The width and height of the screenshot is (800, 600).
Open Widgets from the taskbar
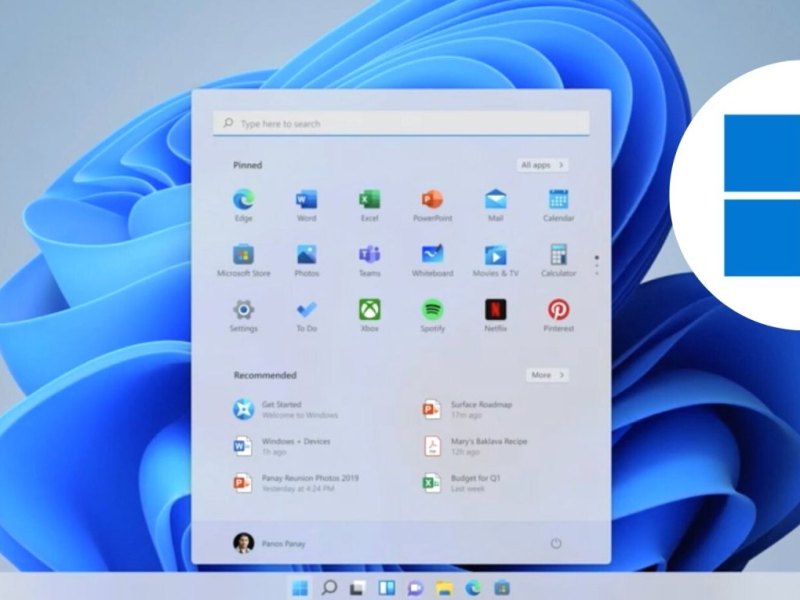pyautogui.click(x=387, y=588)
